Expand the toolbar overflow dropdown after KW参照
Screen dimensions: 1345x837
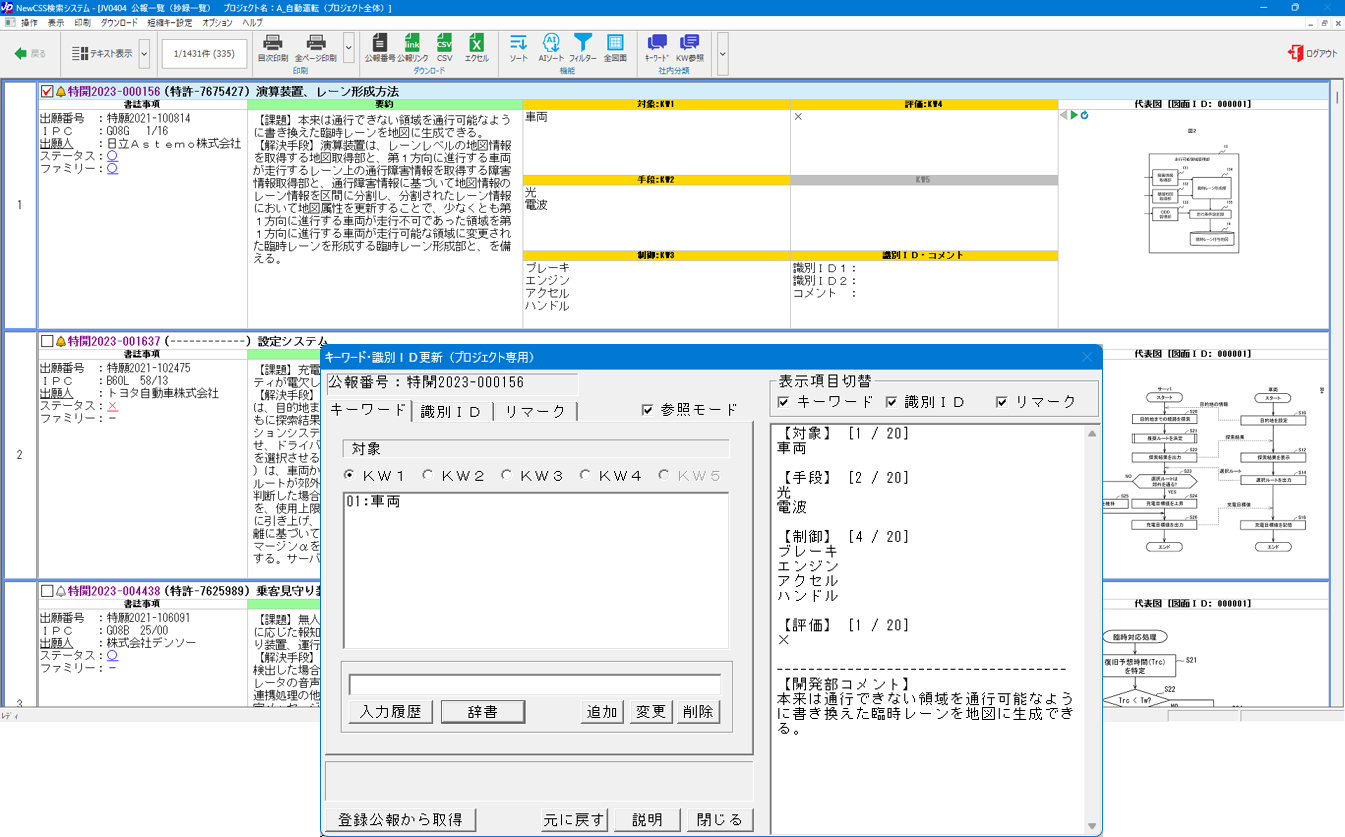pos(722,53)
